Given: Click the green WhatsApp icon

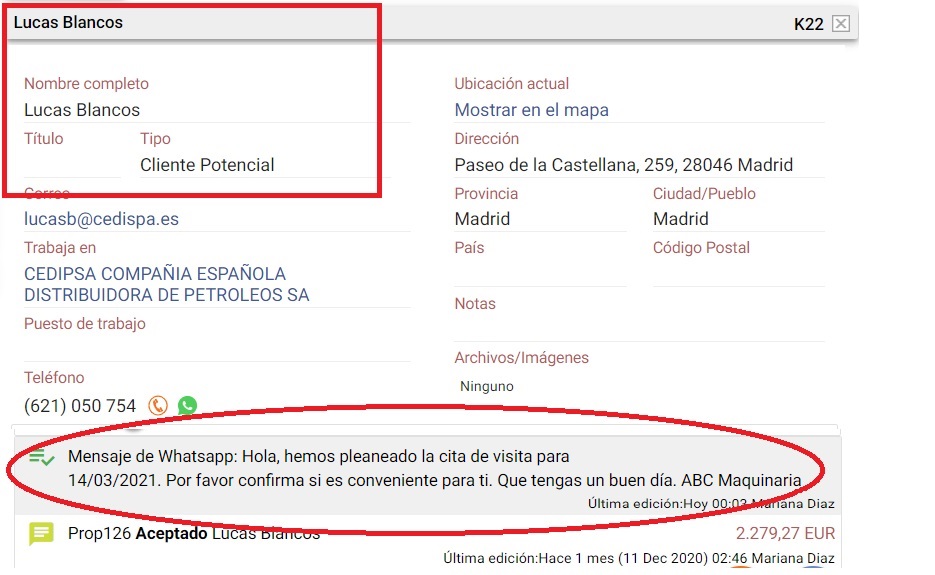Looking at the screenshot, I should (x=187, y=406).
